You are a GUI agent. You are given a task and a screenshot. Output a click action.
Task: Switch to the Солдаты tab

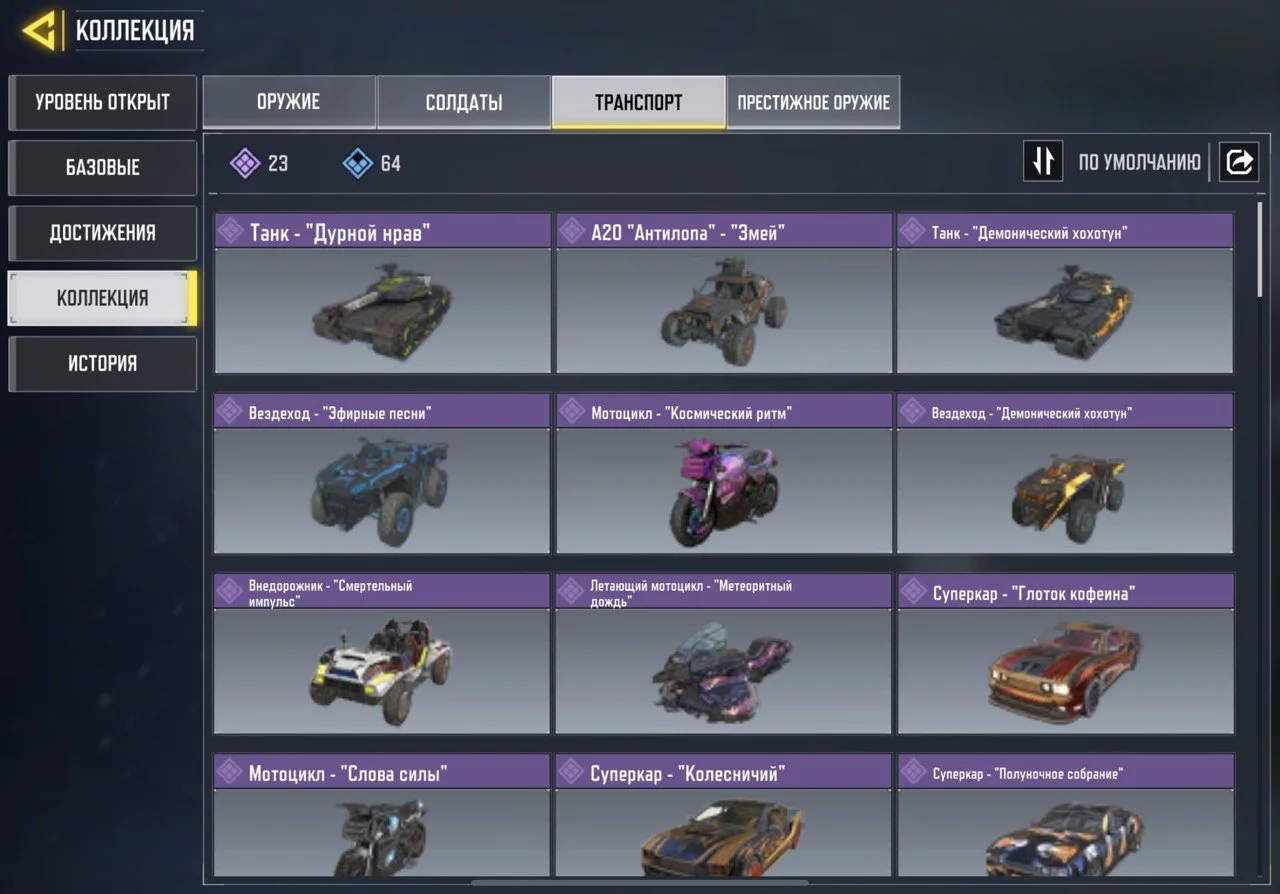pos(464,102)
